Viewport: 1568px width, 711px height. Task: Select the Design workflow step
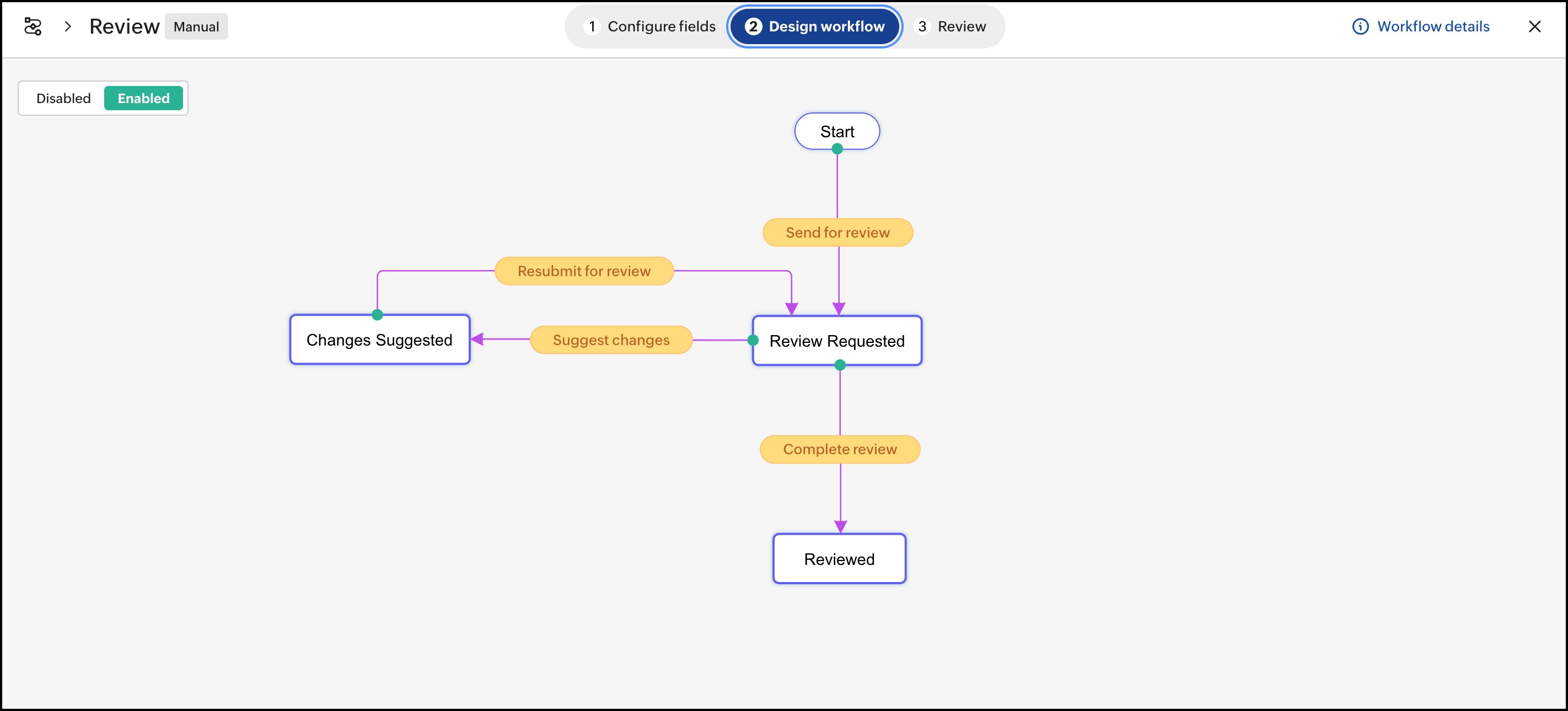coord(814,26)
